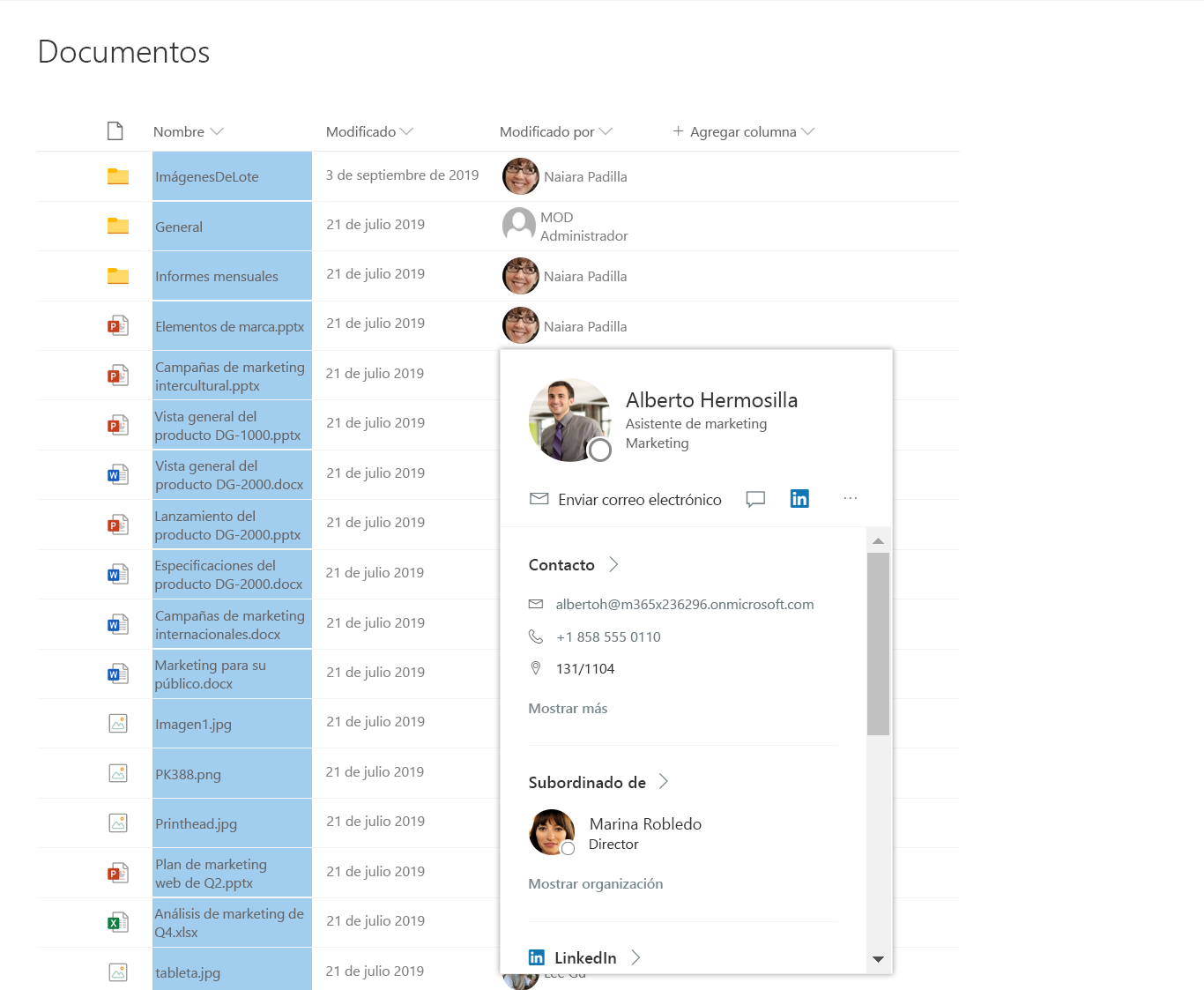1204x990 pixels.
Task: Open Elementos de marca.pptx file
Action: (229, 326)
